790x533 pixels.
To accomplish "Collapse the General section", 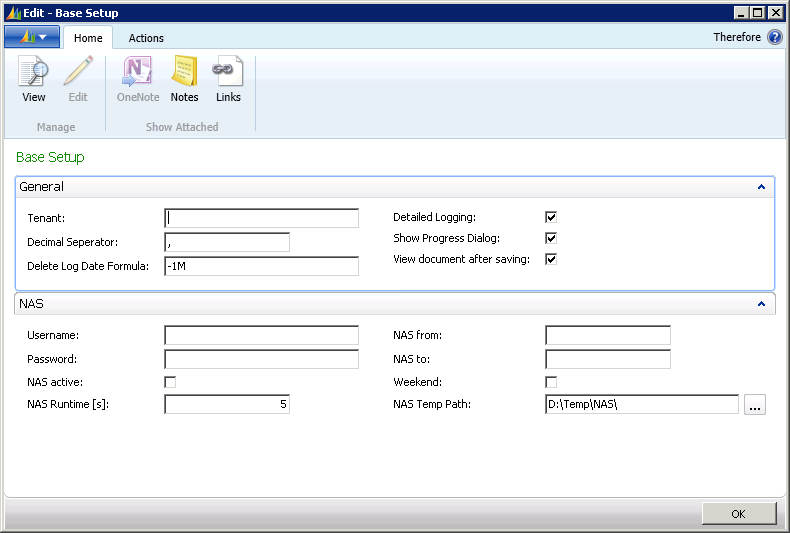I will coord(760,187).
